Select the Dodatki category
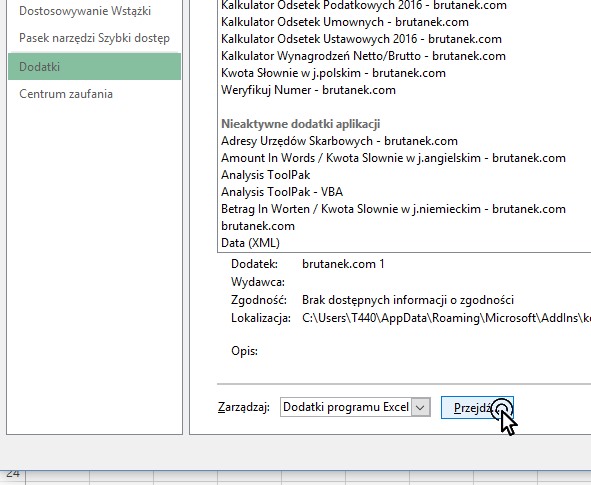 coord(94,67)
